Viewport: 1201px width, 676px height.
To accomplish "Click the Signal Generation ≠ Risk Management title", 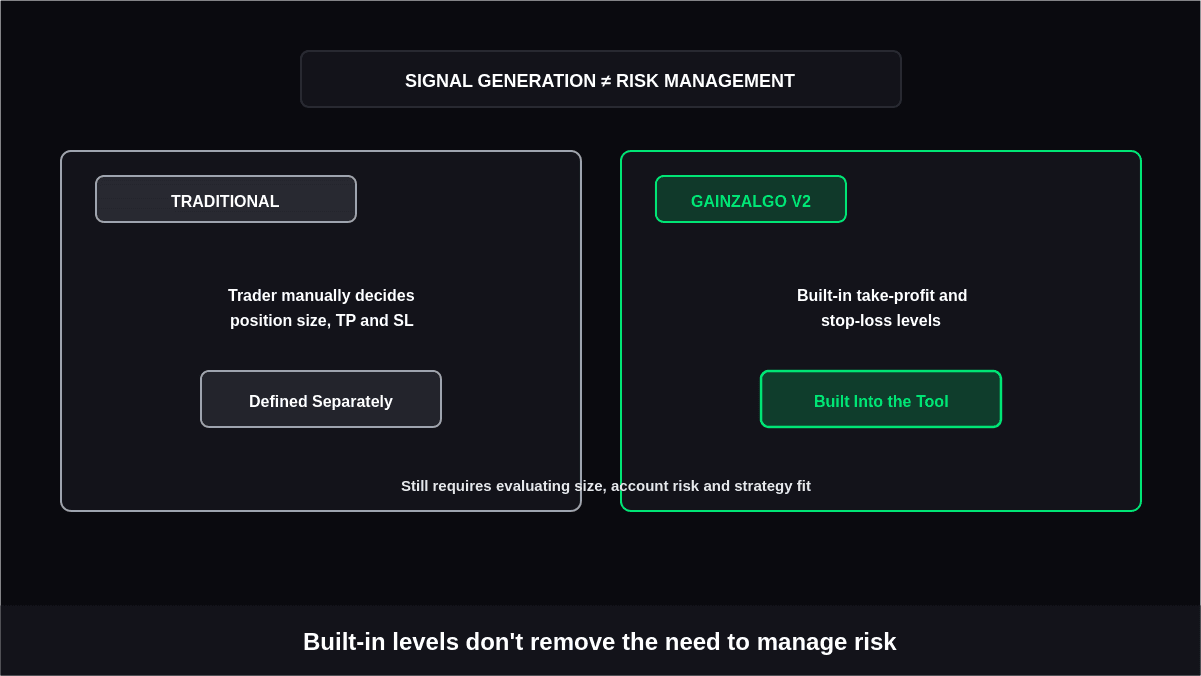I will pyautogui.click(x=600, y=80).
